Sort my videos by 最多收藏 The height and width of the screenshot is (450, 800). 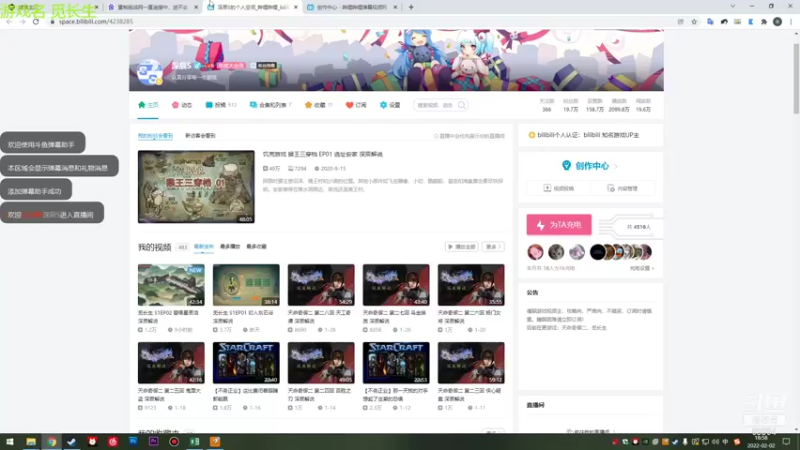(x=256, y=247)
